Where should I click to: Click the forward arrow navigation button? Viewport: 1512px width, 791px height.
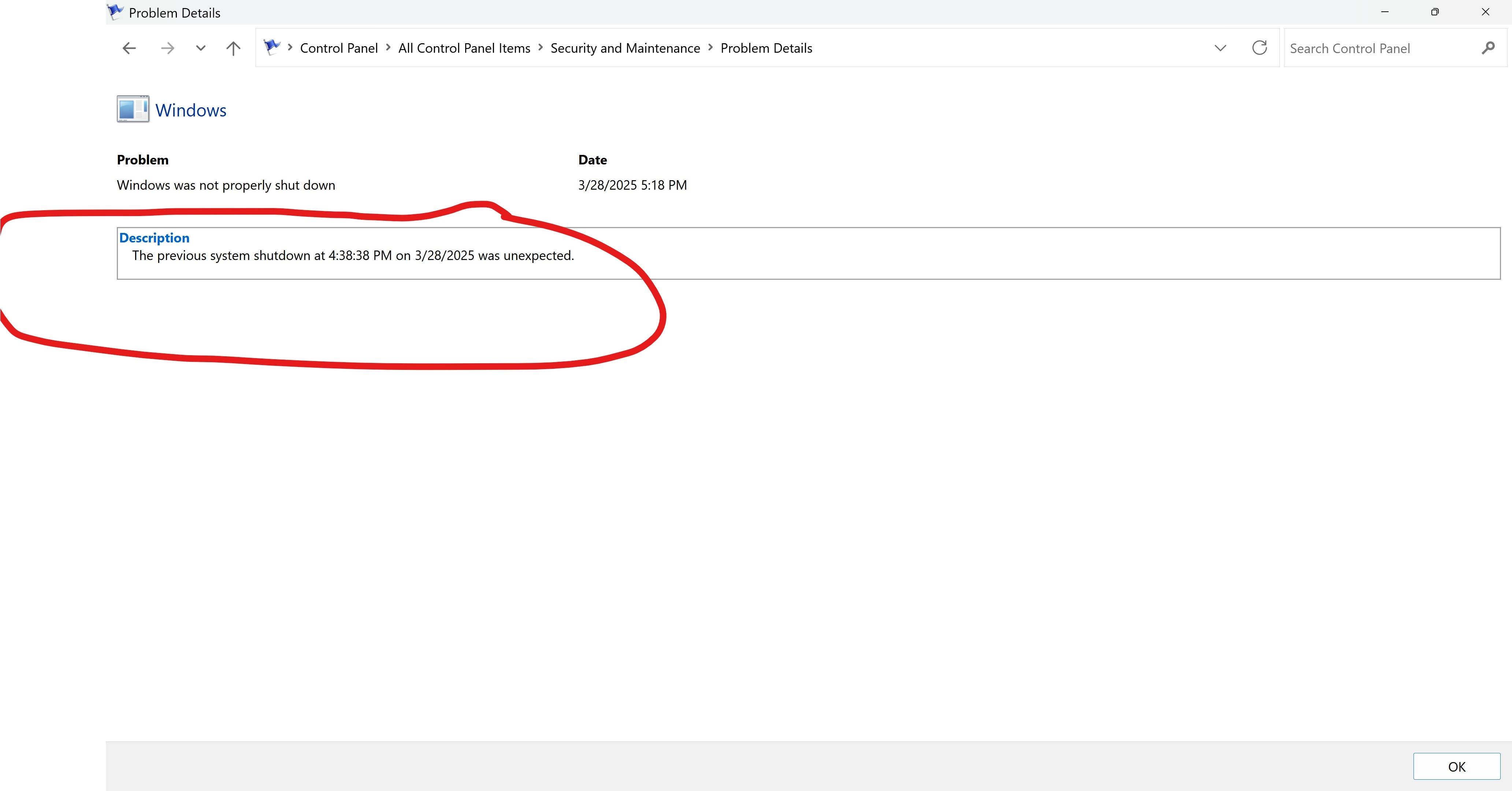[x=167, y=48]
